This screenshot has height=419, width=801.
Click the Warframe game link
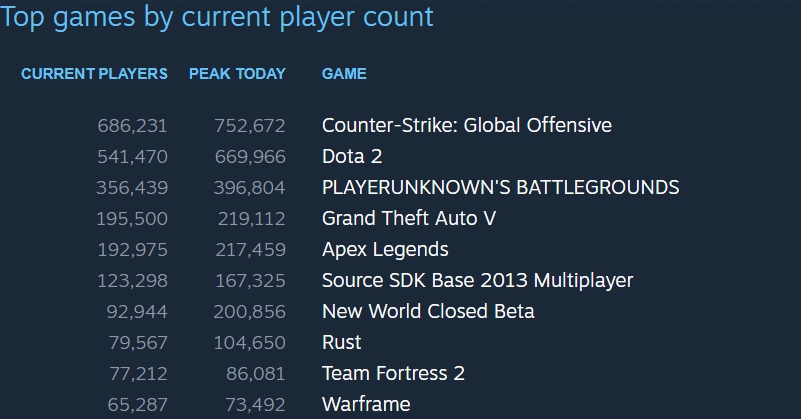pyautogui.click(x=366, y=404)
